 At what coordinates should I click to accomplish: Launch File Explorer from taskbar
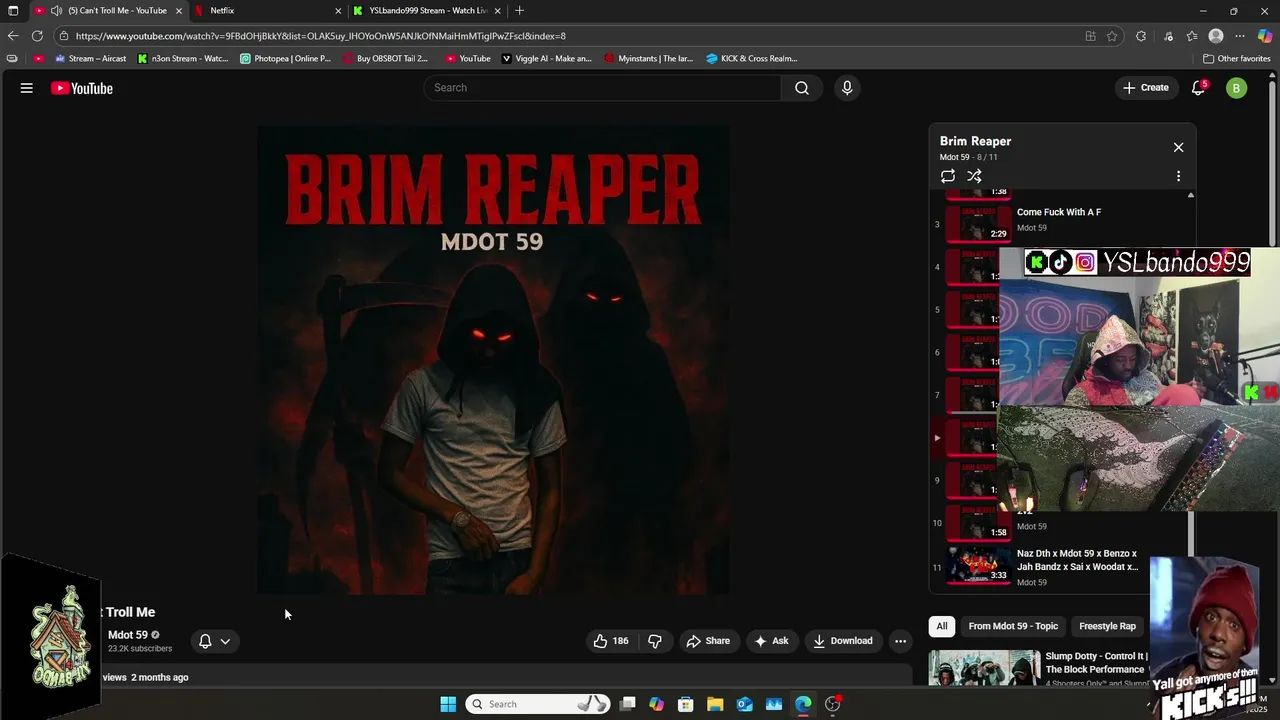point(715,704)
